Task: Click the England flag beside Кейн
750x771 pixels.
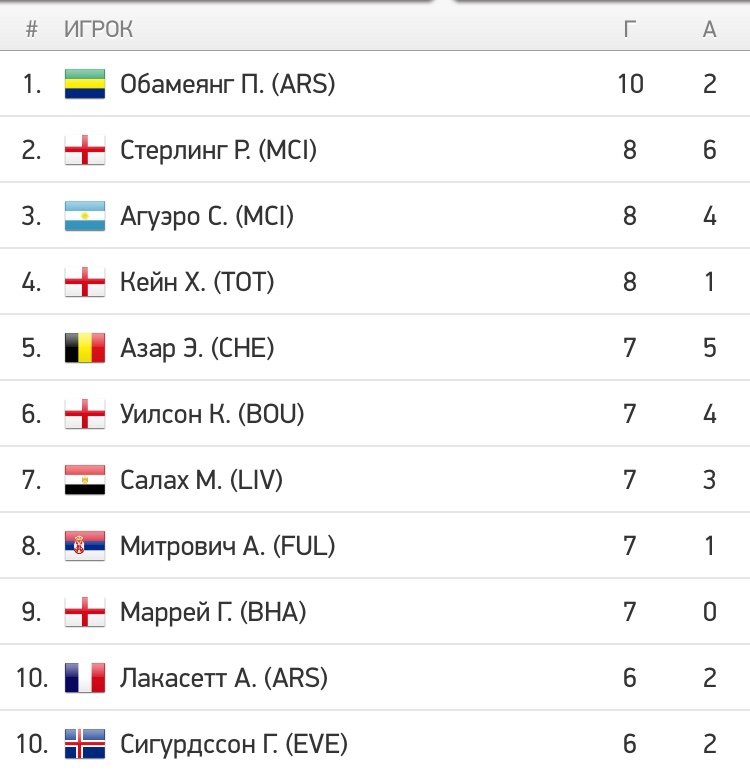Action: (85, 282)
